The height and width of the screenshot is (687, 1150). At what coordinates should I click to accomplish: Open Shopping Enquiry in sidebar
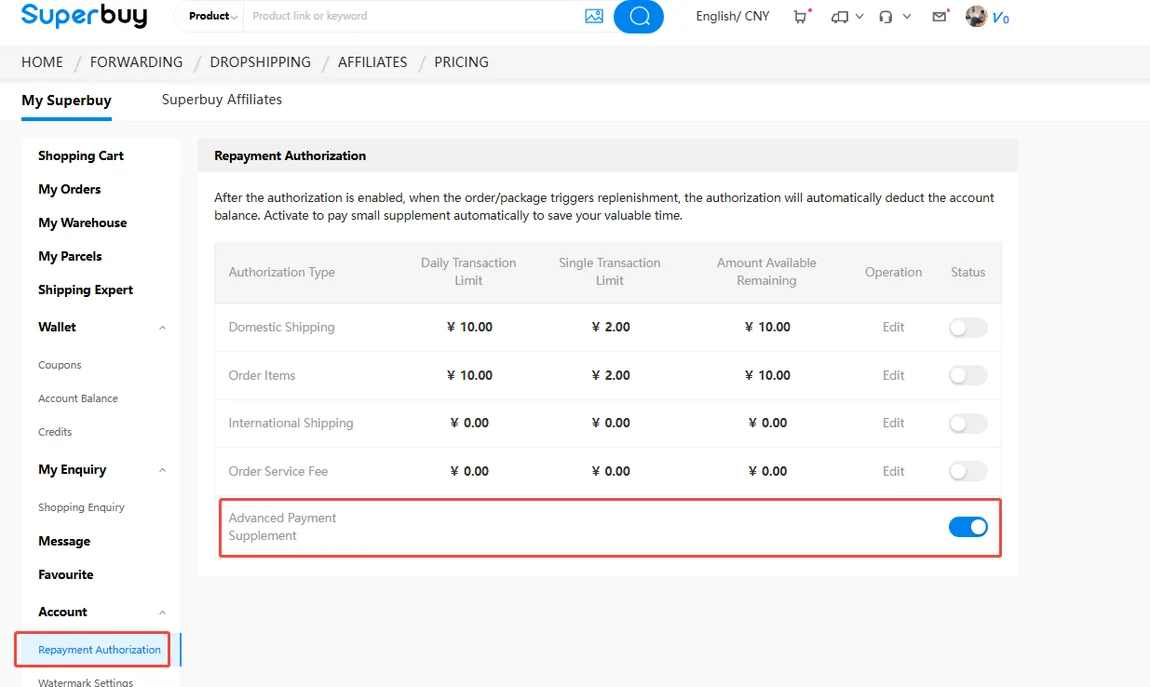(81, 507)
